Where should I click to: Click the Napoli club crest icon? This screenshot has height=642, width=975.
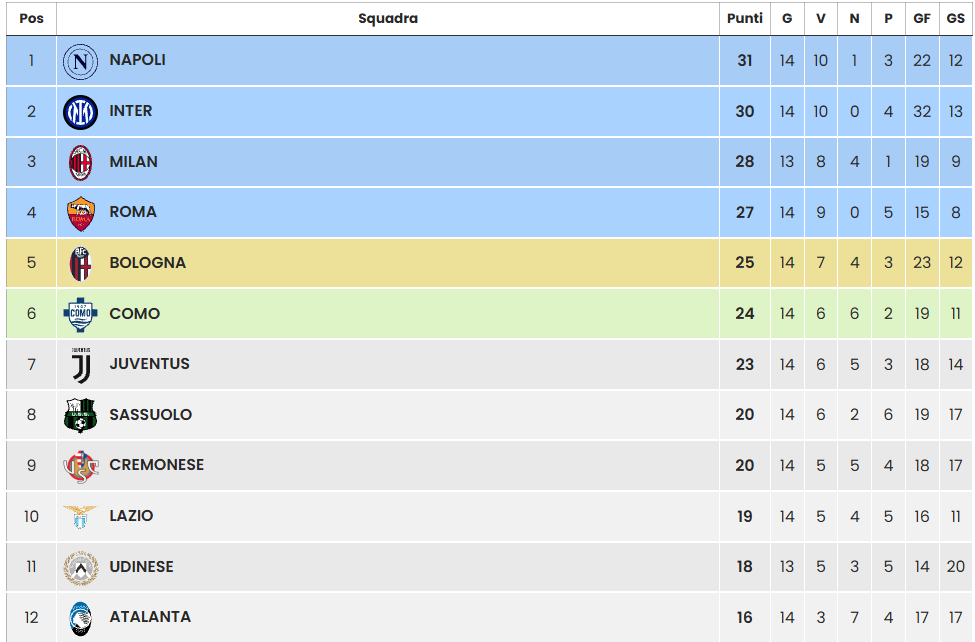coord(81,62)
